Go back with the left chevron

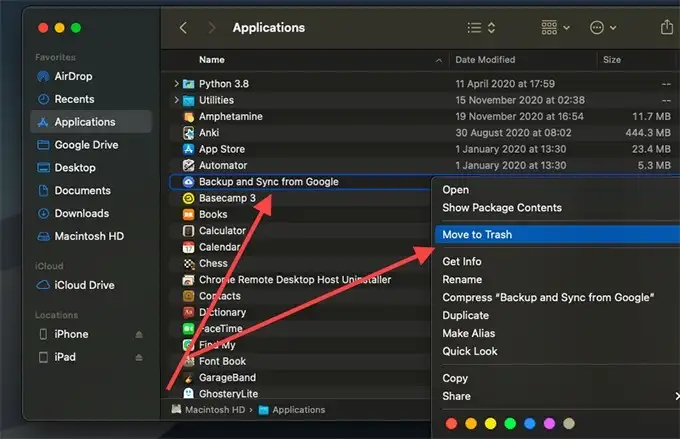click(x=183, y=28)
